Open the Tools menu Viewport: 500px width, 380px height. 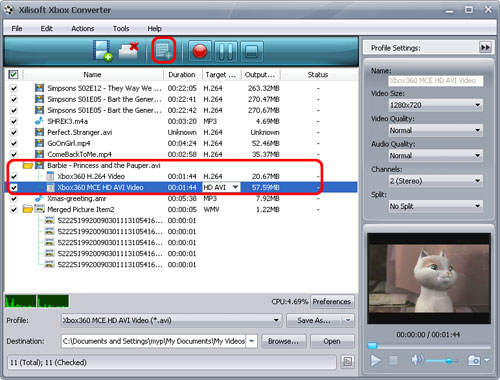click(x=121, y=28)
